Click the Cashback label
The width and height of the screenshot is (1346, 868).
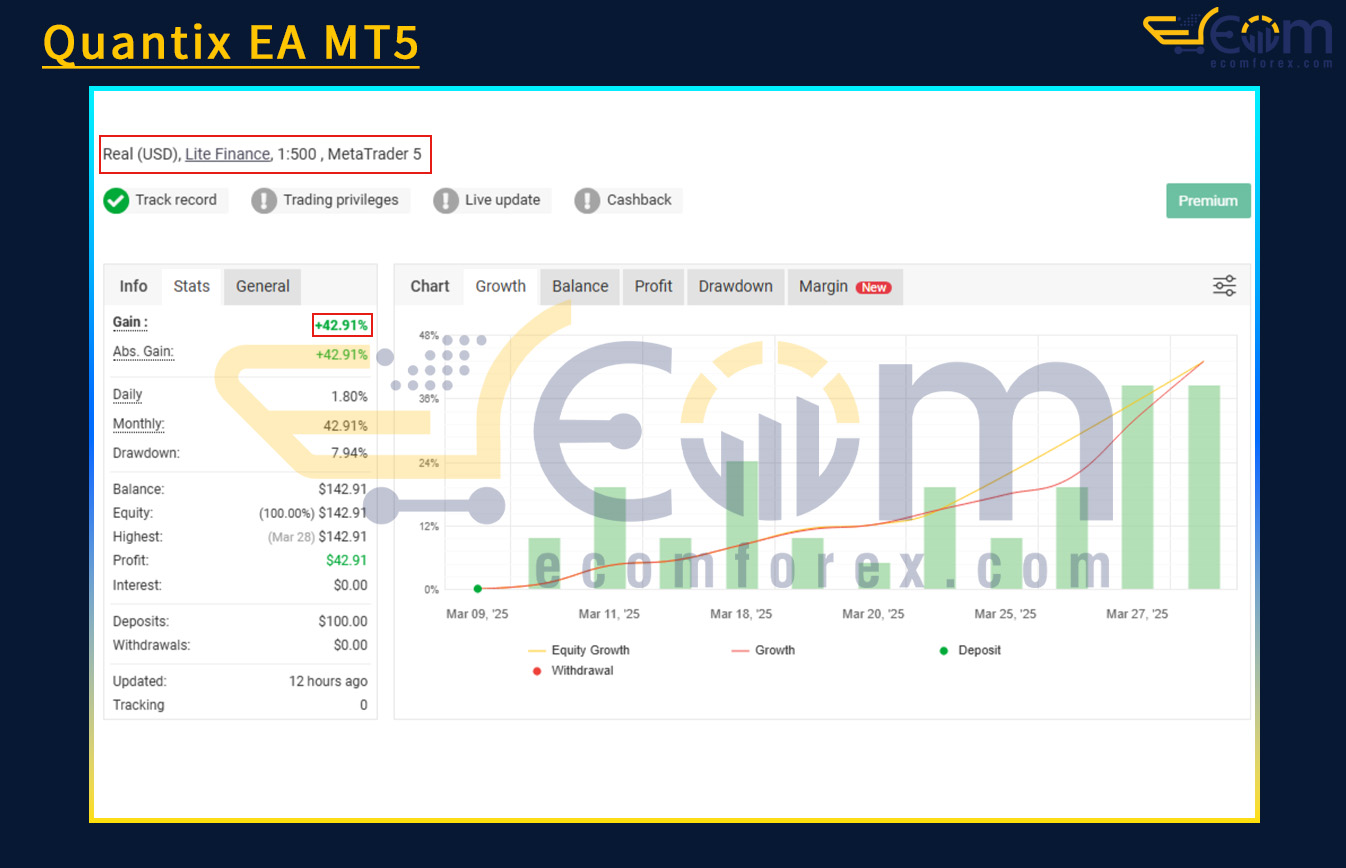click(639, 200)
